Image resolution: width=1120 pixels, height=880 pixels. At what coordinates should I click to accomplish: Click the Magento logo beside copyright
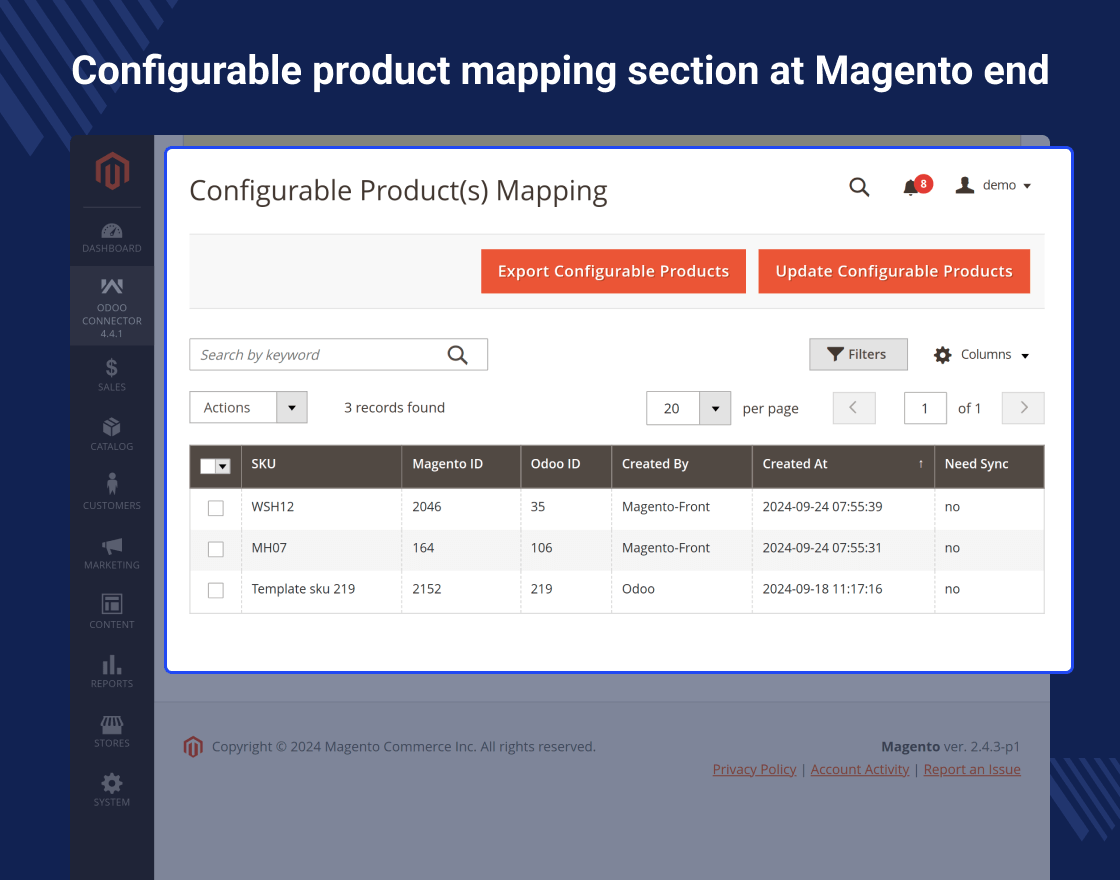pos(193,747)
